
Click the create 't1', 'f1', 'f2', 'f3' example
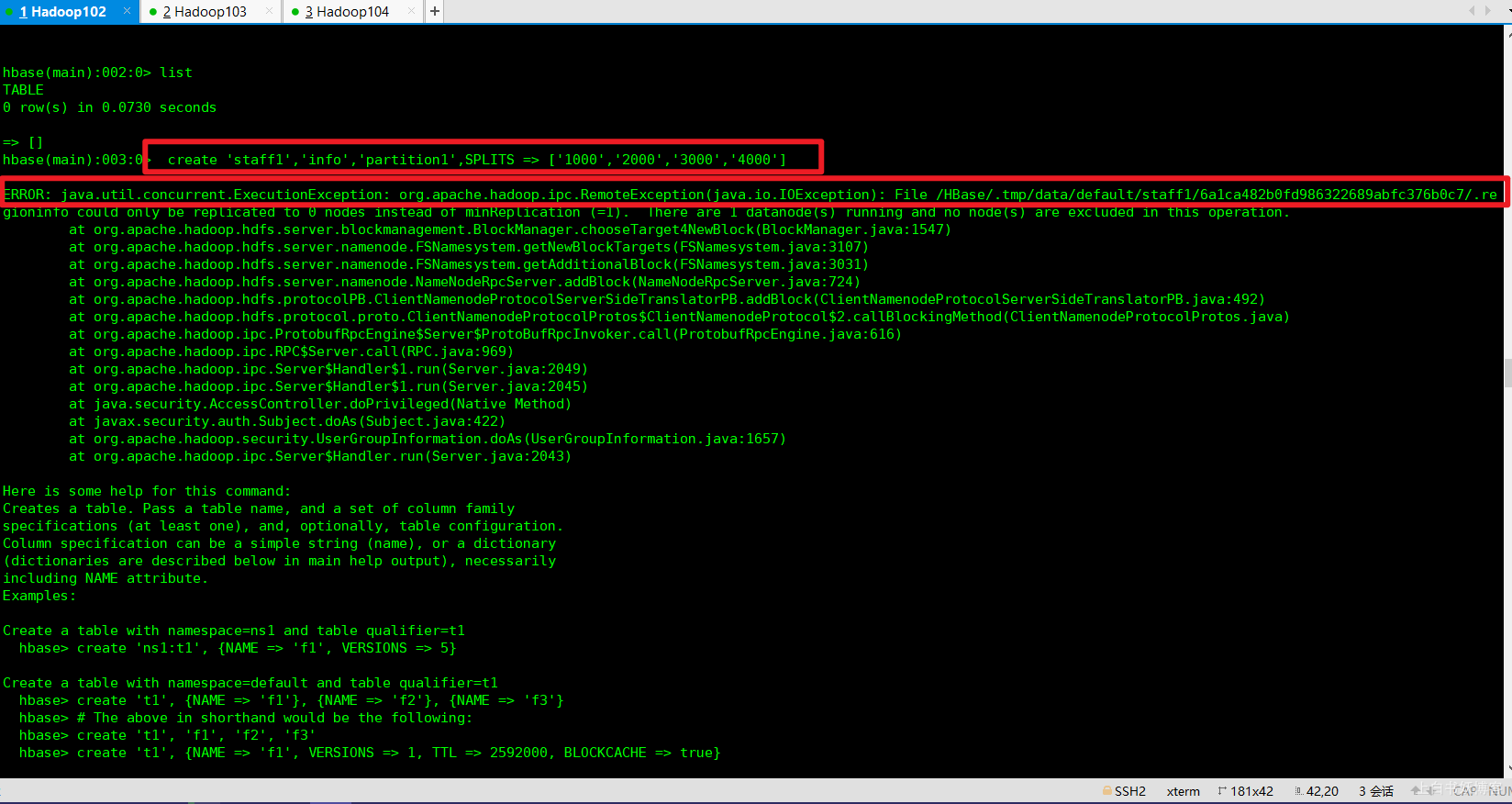167,735
